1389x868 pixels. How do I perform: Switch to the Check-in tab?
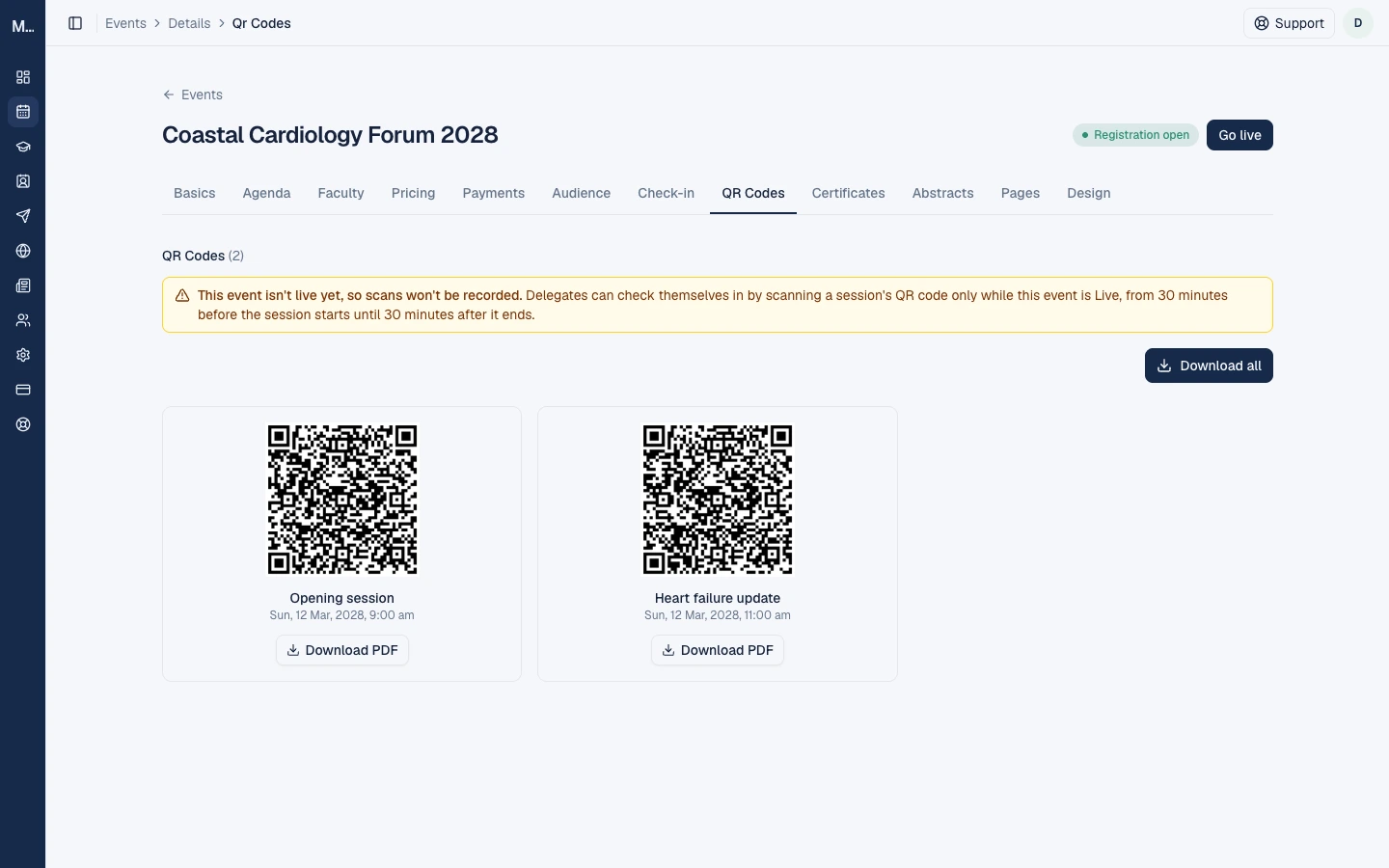667,193
